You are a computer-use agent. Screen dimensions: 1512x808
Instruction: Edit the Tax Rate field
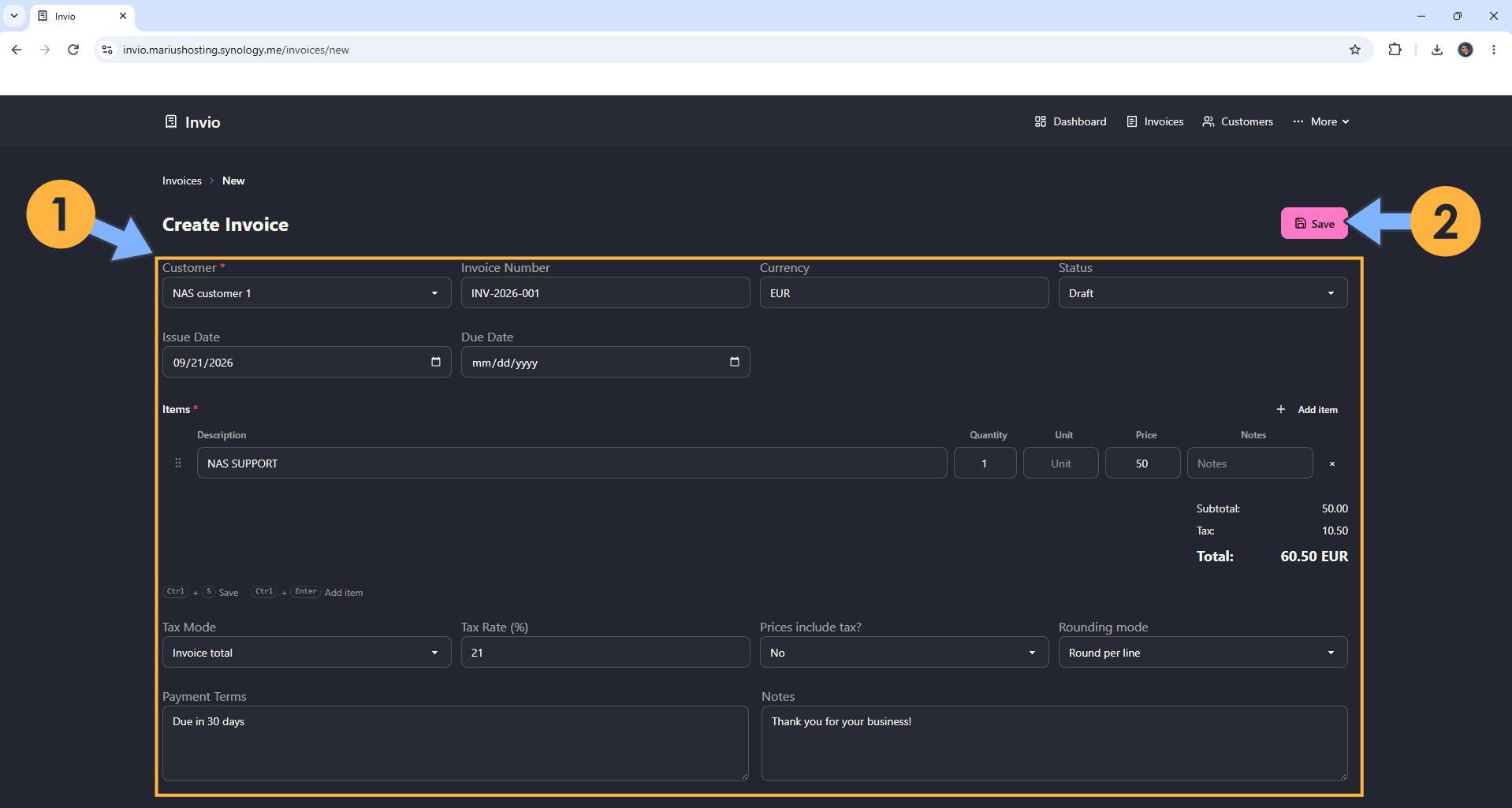[x=605, y=652]
